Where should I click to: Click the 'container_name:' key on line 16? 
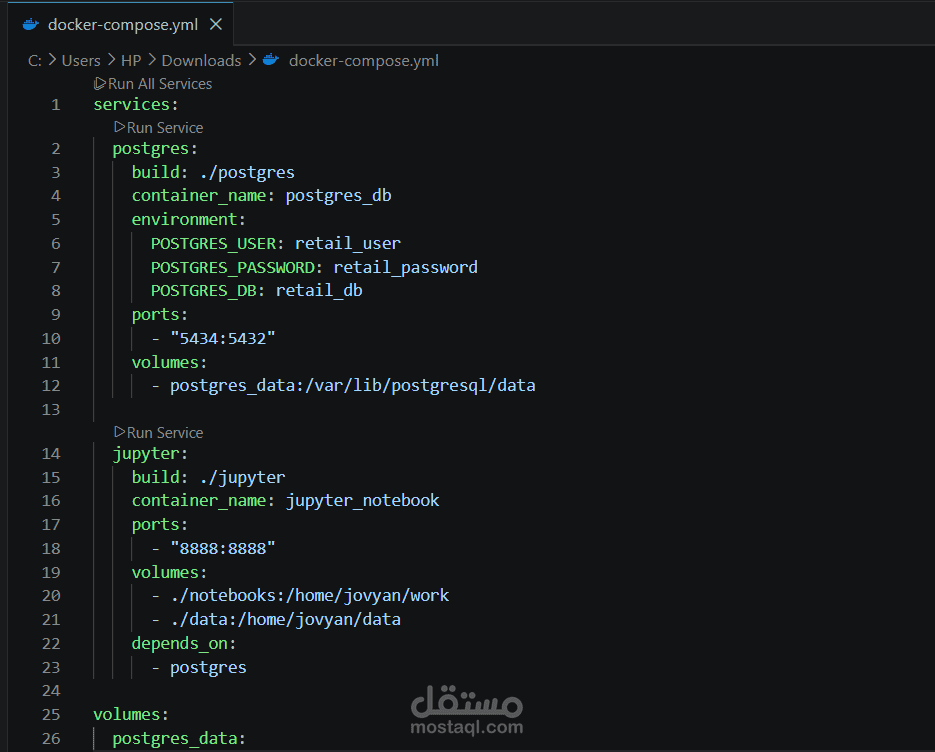point(203,501)
